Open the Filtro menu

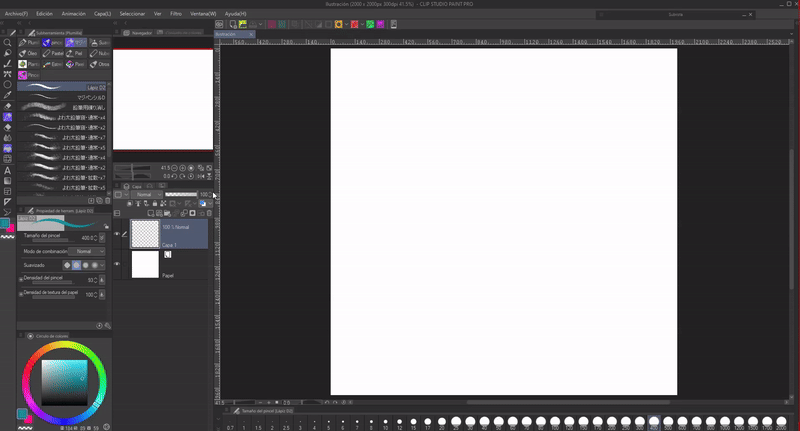click(176, 14)
